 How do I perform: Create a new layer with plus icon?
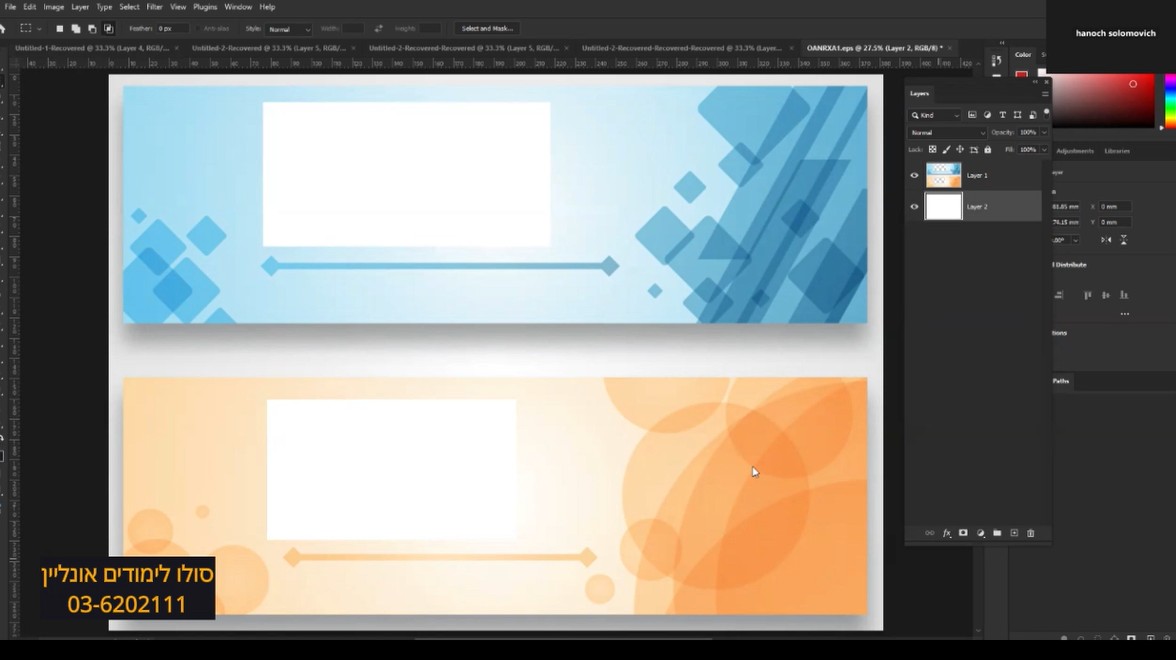(1014, 533)
